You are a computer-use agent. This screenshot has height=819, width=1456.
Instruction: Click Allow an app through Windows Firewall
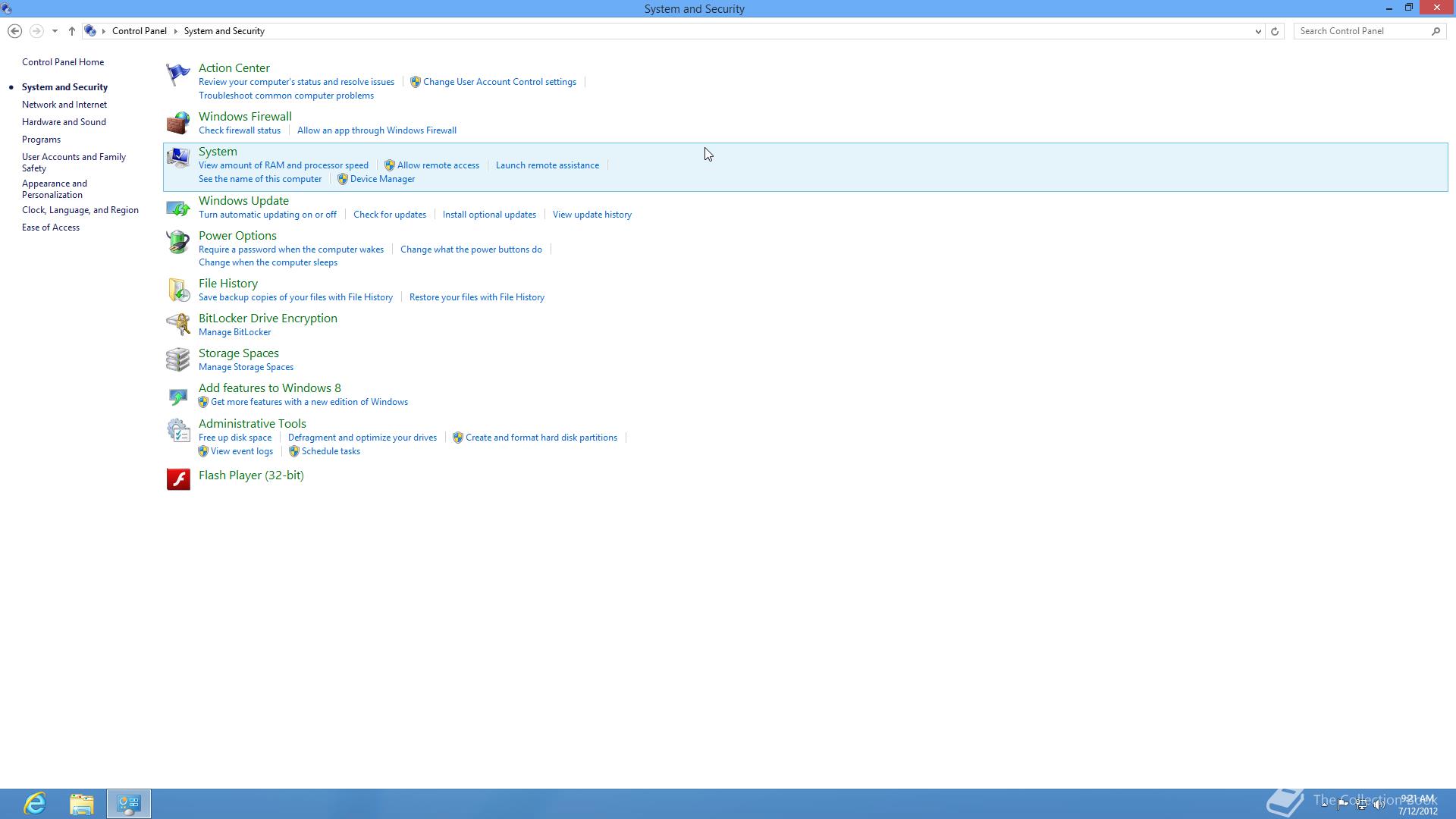(x=377, y=130)
